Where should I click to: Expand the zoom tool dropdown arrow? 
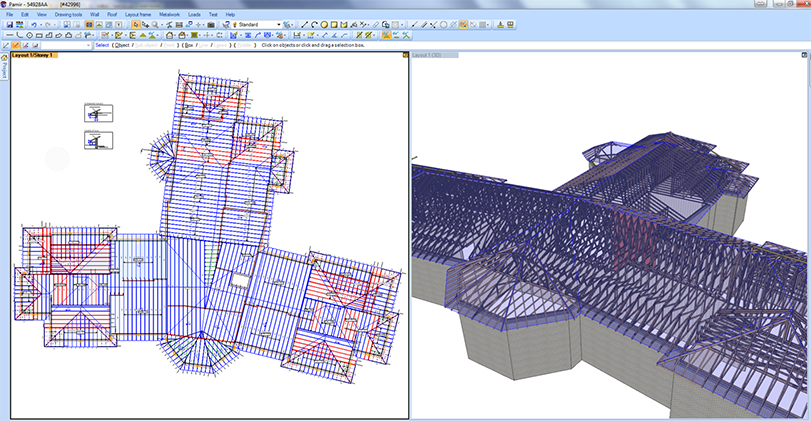point(162,24)
